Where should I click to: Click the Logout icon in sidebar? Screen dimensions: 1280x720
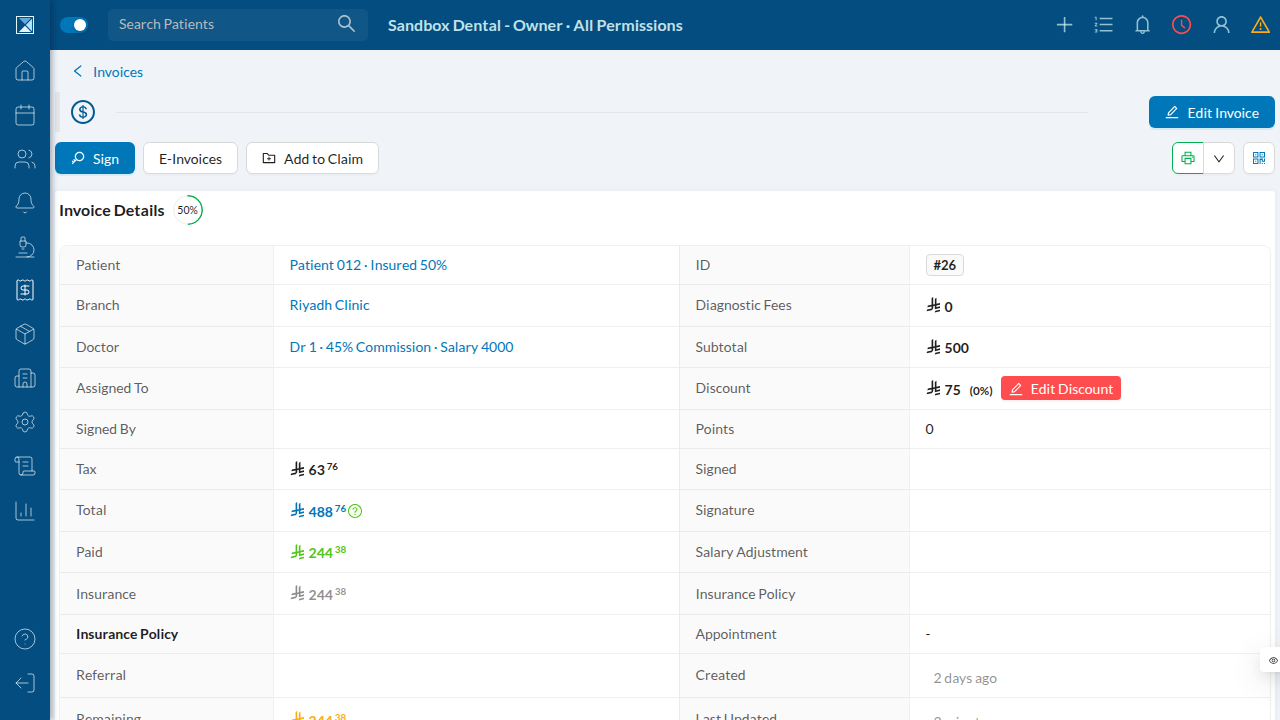(x=25, y=683)
